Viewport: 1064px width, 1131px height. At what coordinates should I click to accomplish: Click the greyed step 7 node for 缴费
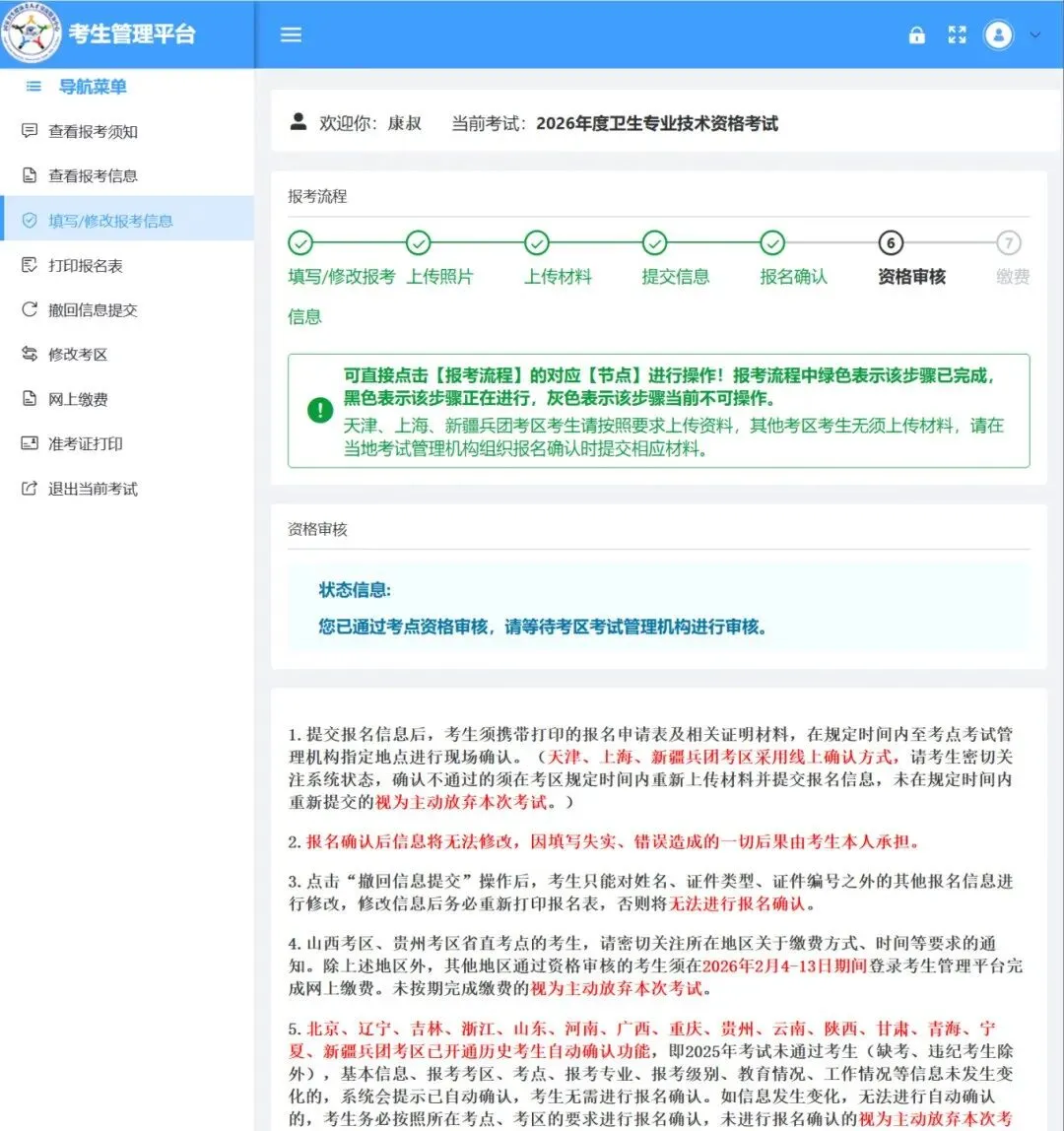click(1009, 243)
